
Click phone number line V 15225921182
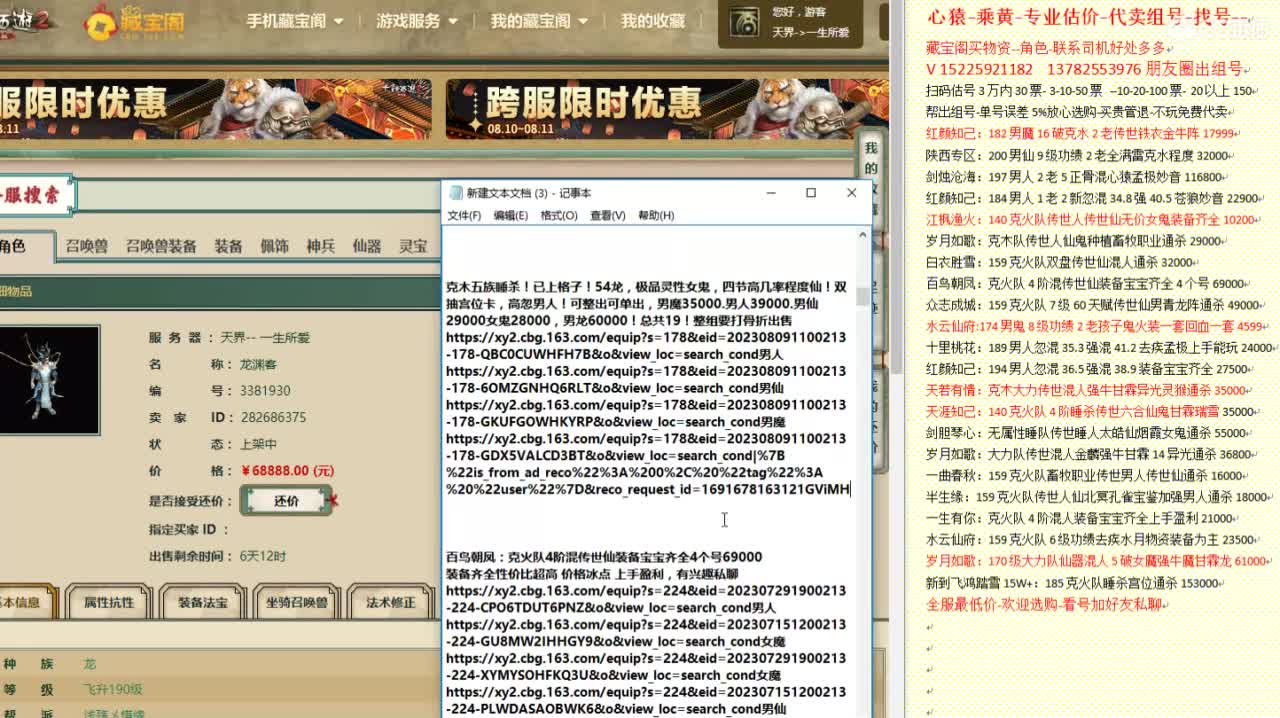tap(1085, 69)
